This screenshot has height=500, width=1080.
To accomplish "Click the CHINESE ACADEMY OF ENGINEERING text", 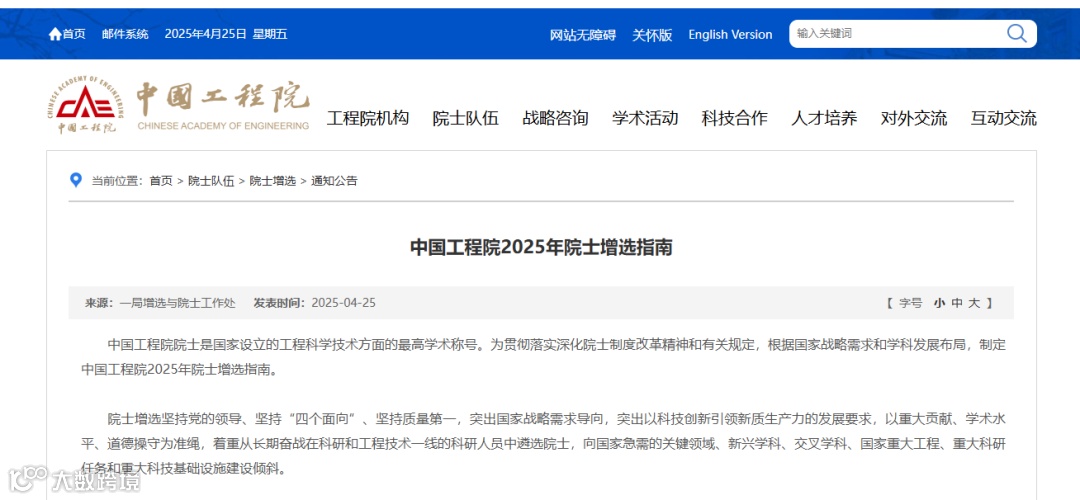I will 223,126.
